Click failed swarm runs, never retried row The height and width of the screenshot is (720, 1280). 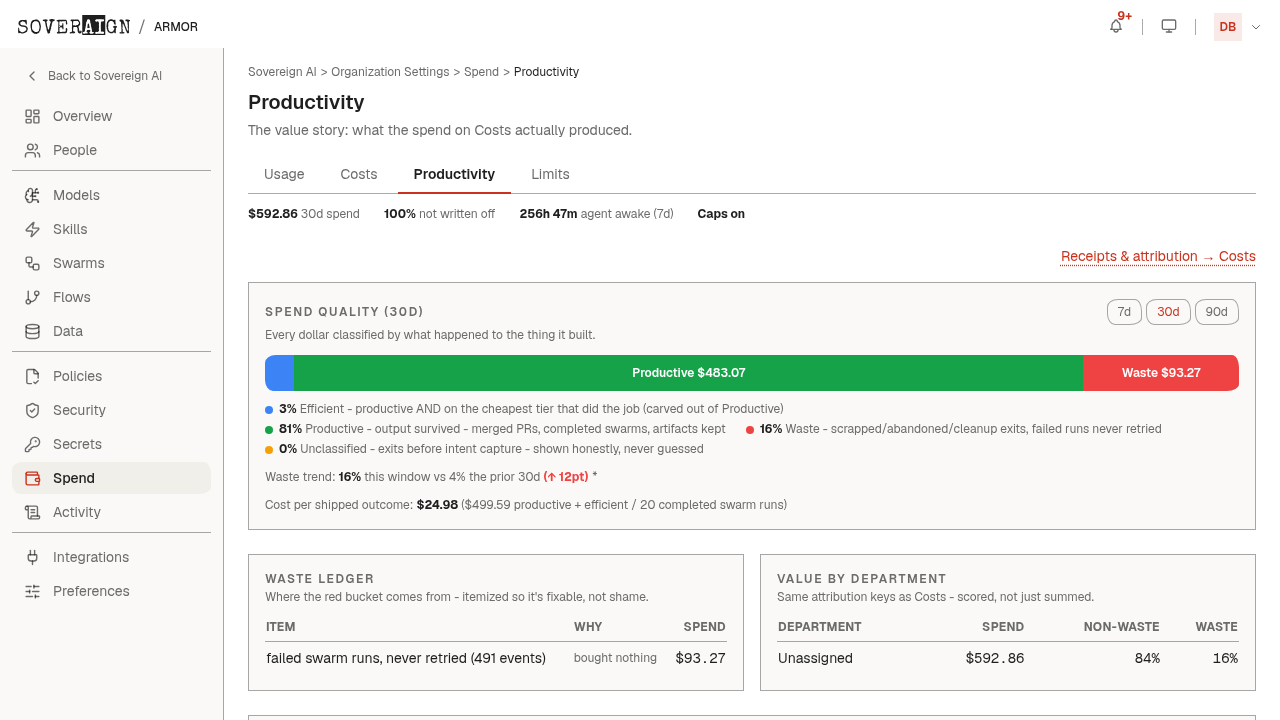click(x=496, y=658)
